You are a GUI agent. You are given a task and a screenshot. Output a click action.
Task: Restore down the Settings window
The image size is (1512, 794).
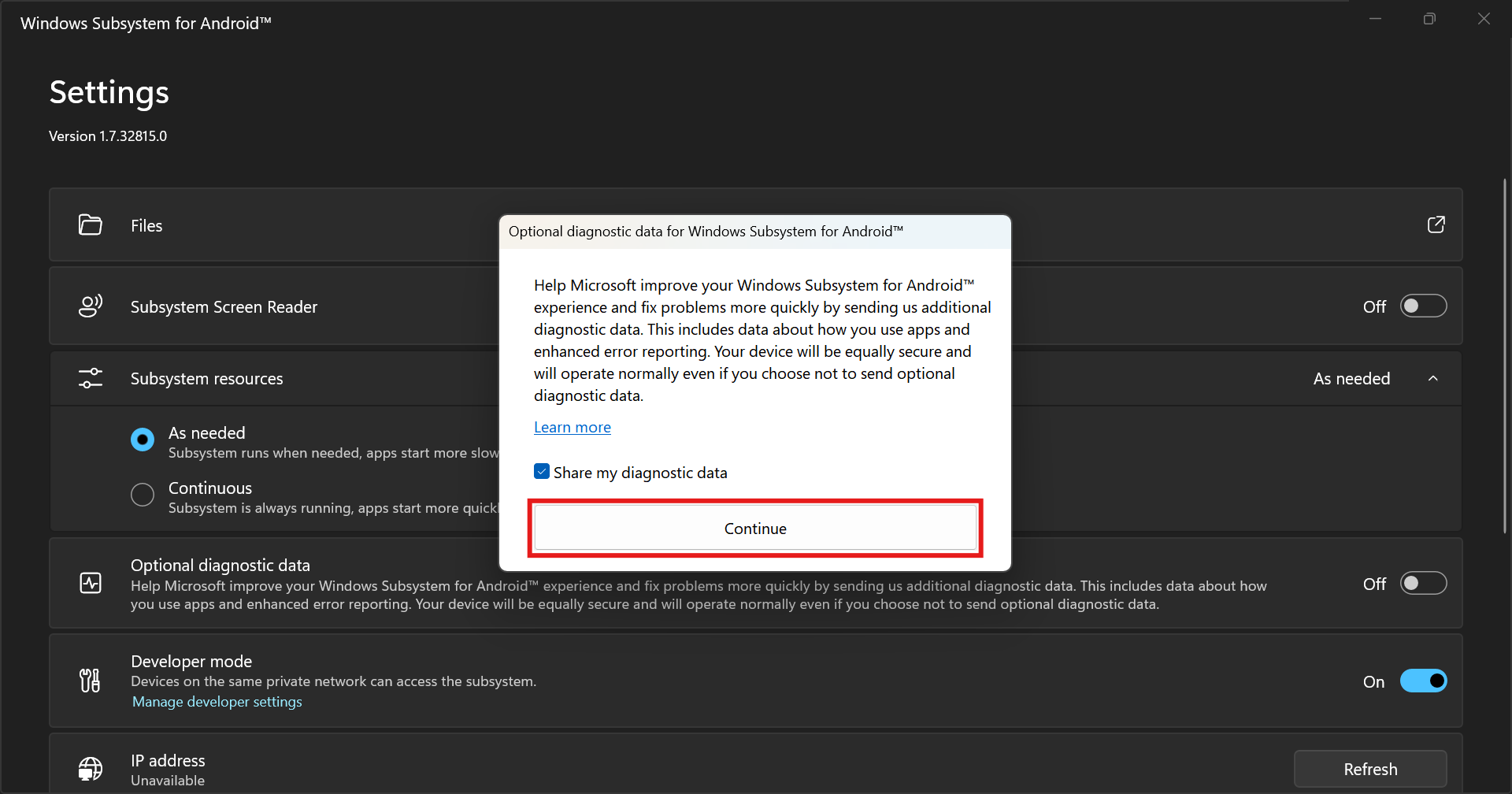[1430, 19]
